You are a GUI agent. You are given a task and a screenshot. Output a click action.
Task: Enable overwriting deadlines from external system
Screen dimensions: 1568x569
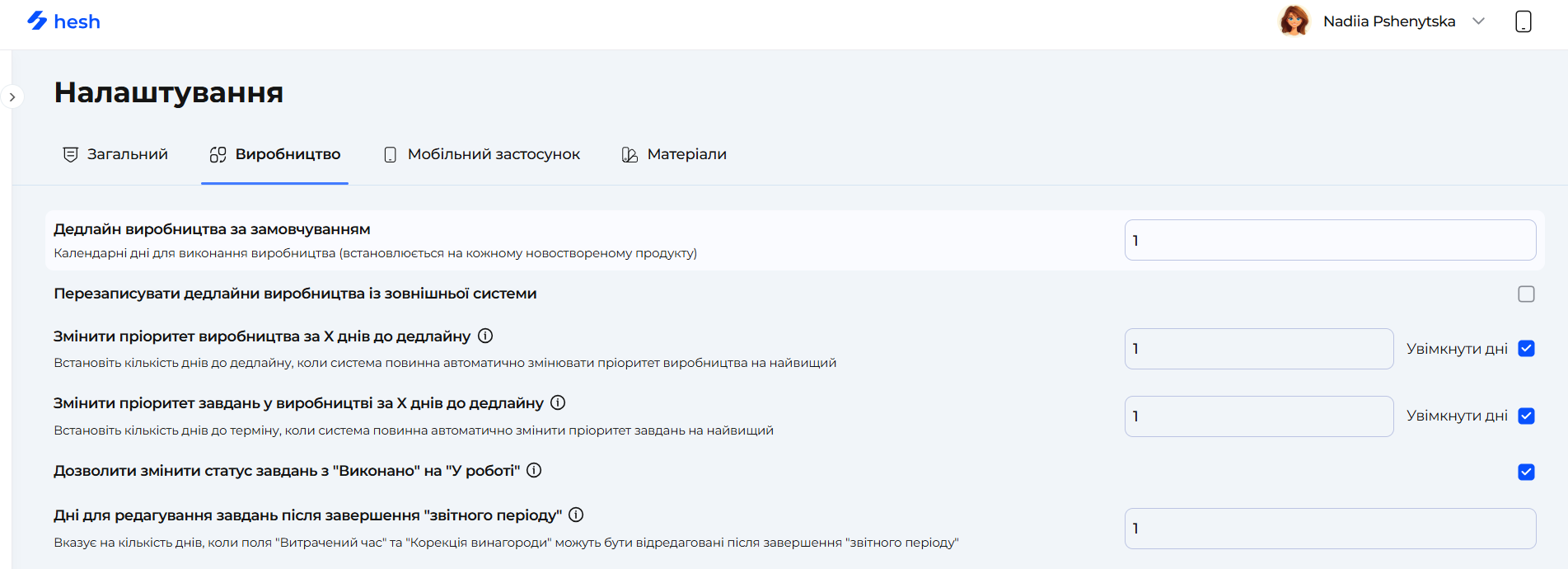1526,294
